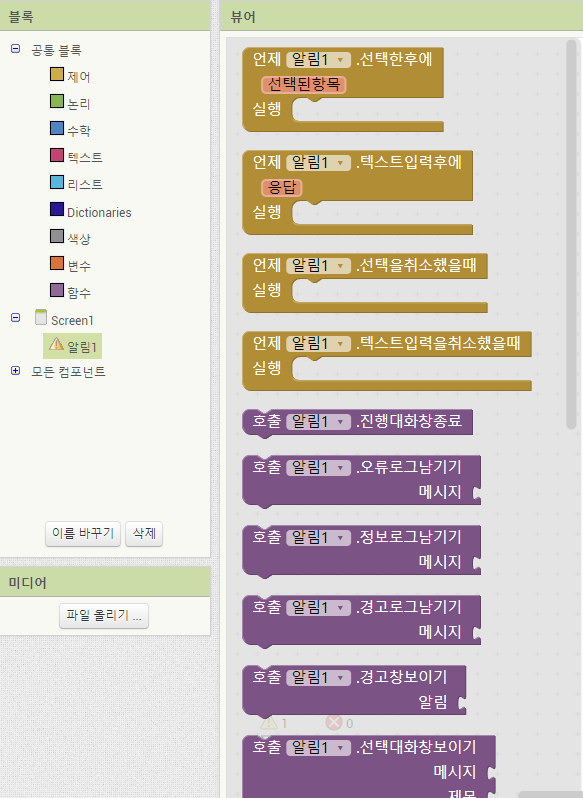
Task: Select the 논리 green color swatch
Action: pos(57,101)
